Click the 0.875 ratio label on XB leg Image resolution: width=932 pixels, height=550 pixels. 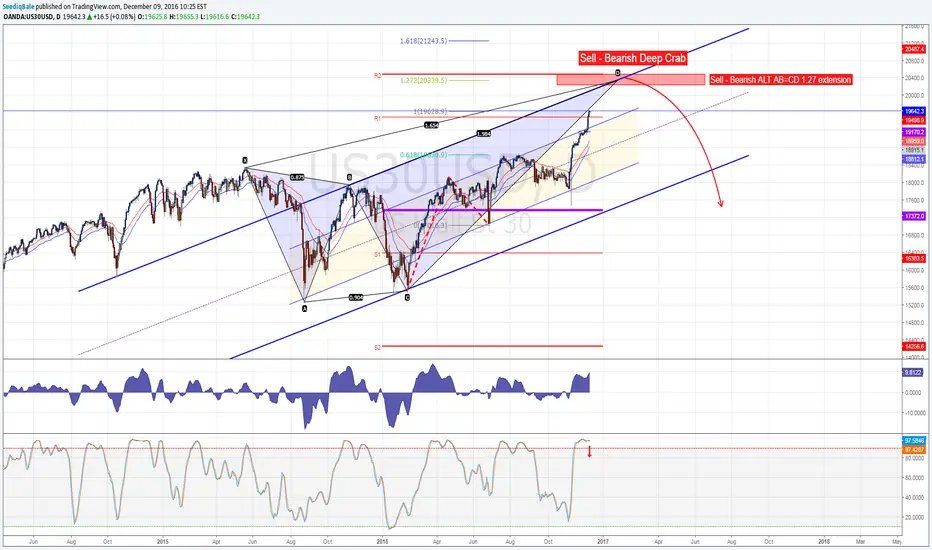point(297,177)
